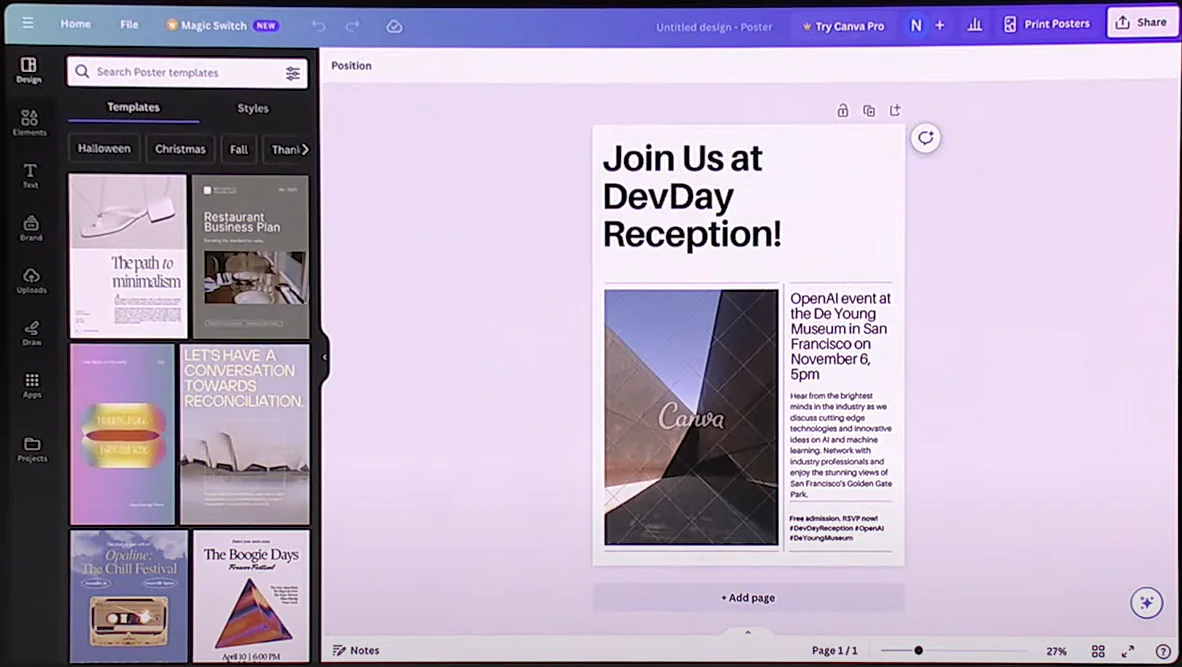Viewport: 1182px width, 667px height.
Task: Choose the purple gradient poster template
Action: [x=123, y=434]
